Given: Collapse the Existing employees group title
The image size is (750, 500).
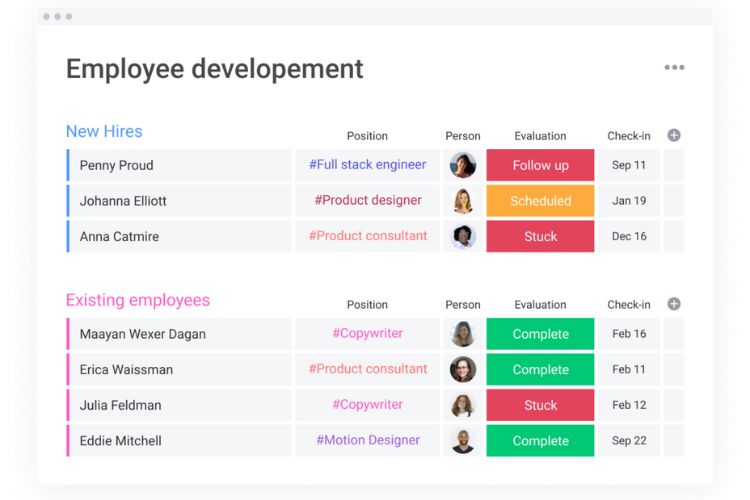Looking at the screenshot, I should (138, 300).
